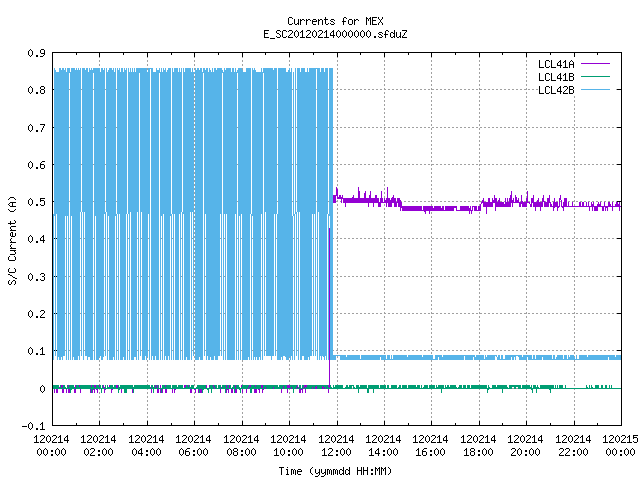Click the 0.5 y-axis tick label
Viewport: 640px width, 480px height.
point(36,202)
